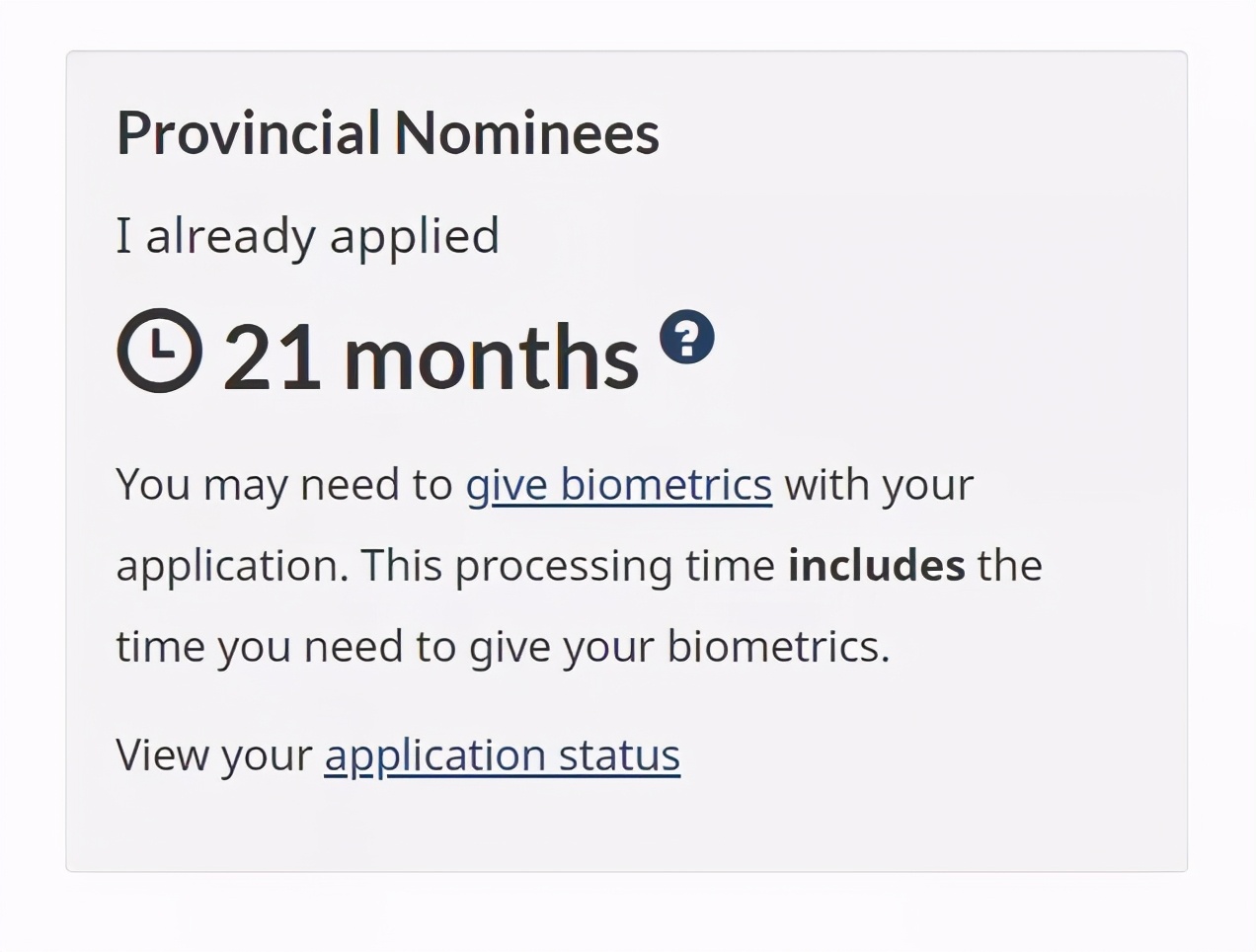Open the application status link
Image resolution: width=1256 pixels, height=952 pixels.
[503, 755]
